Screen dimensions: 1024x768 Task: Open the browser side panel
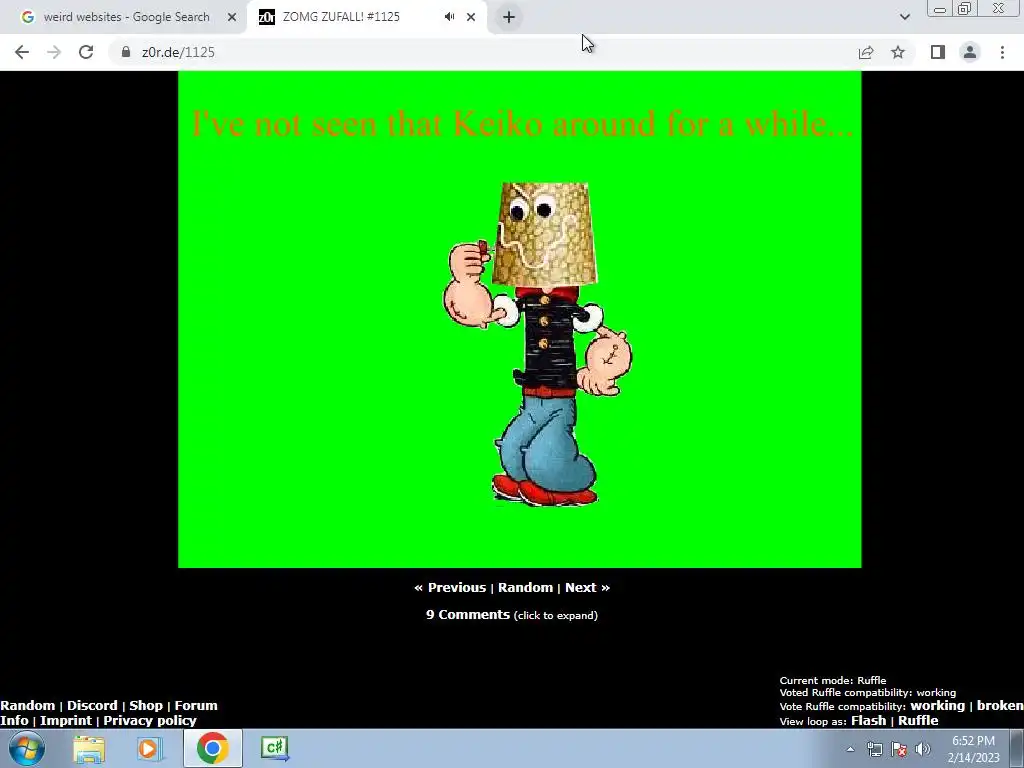(938, 52)
